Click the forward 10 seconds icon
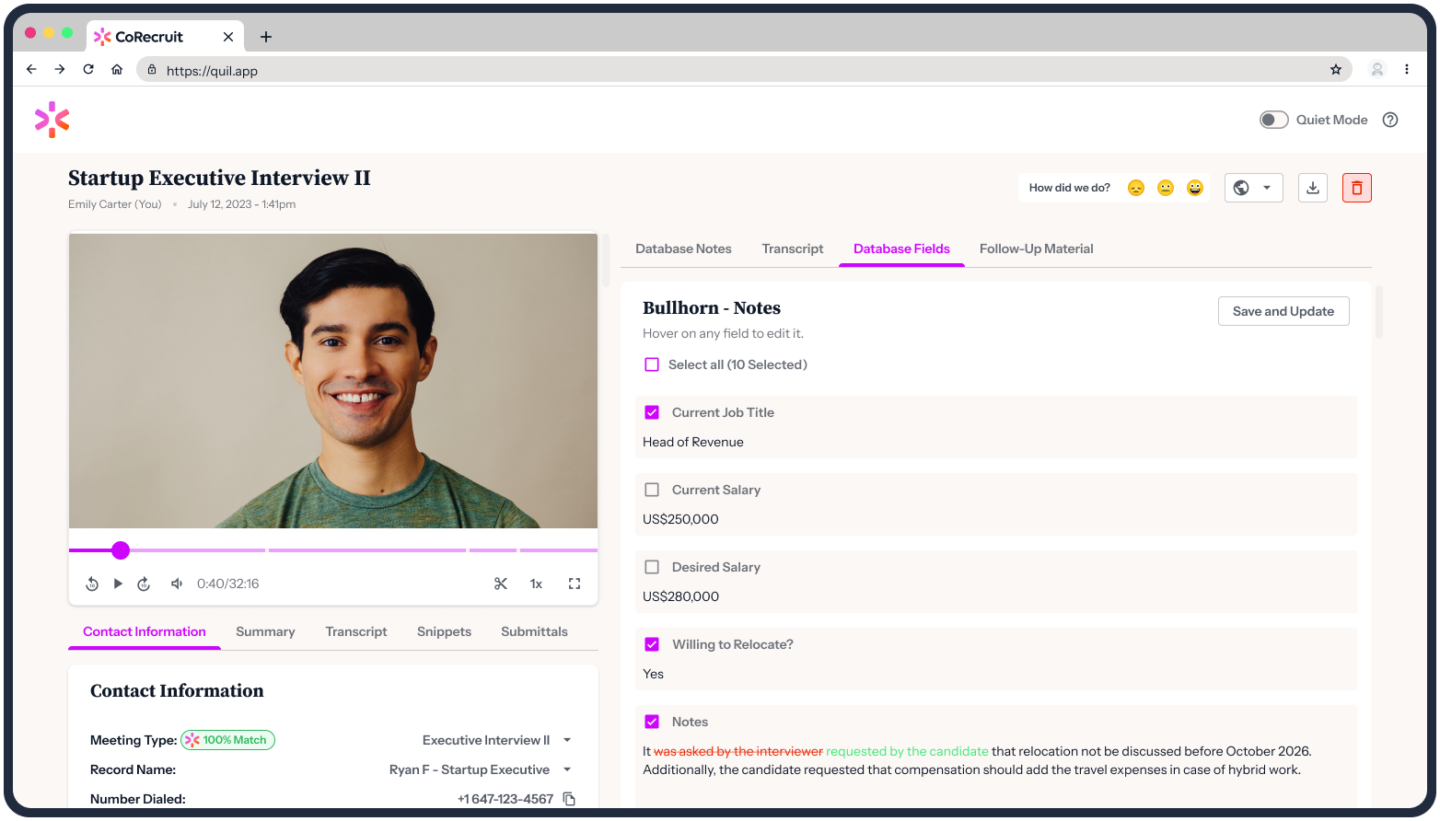This screenshot has height=821, width=1440. click(x=143, y=583)
